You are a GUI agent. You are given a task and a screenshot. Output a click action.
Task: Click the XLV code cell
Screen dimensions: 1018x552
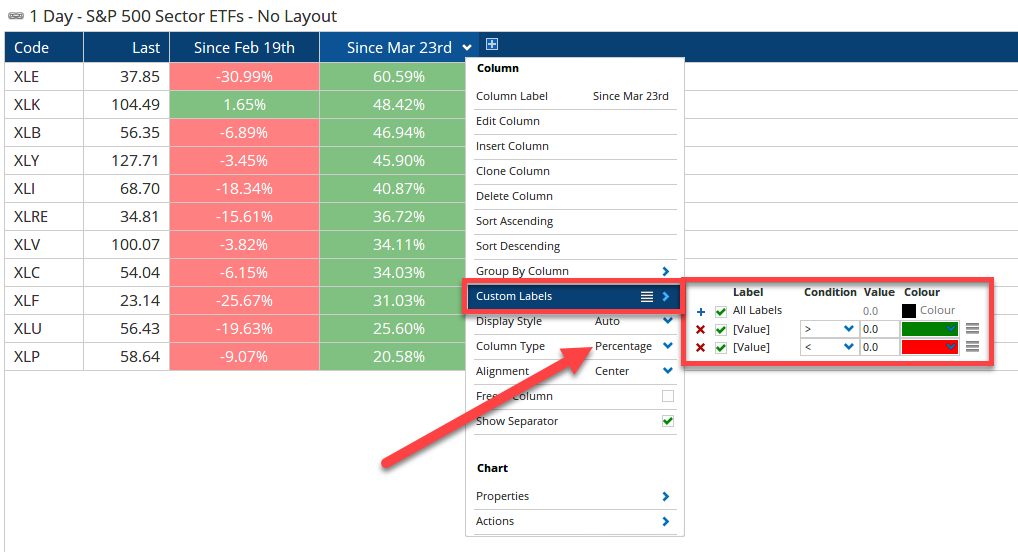pos(44,245)
